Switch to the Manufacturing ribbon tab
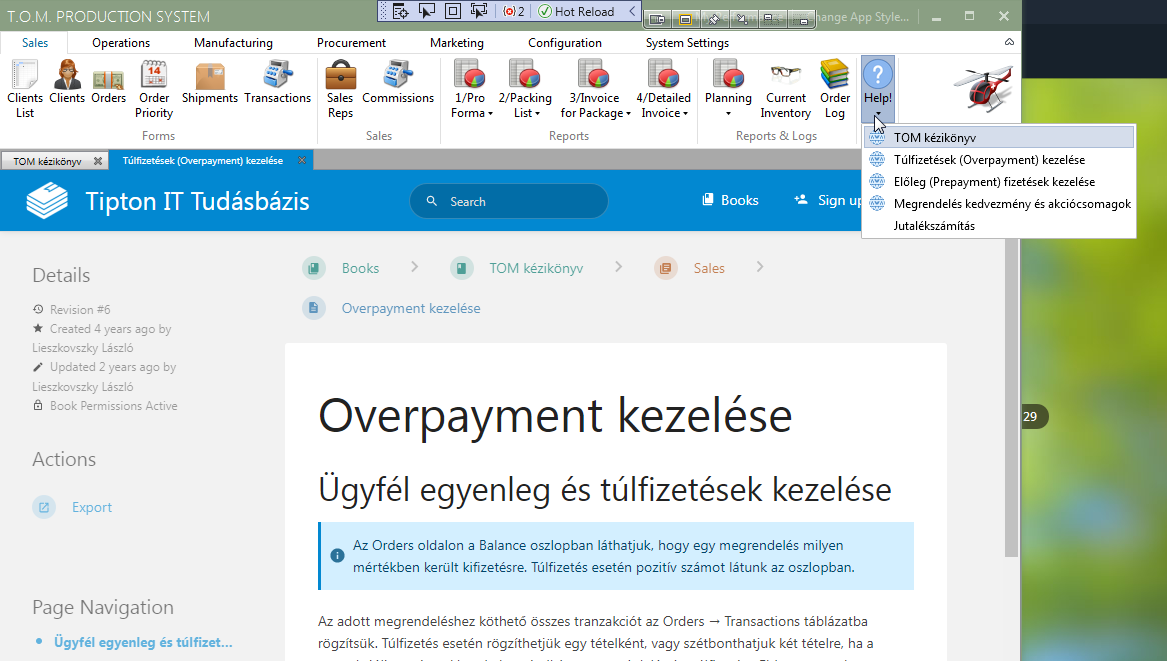This screenshot has width=1167, height=661. tap(233, 43)
